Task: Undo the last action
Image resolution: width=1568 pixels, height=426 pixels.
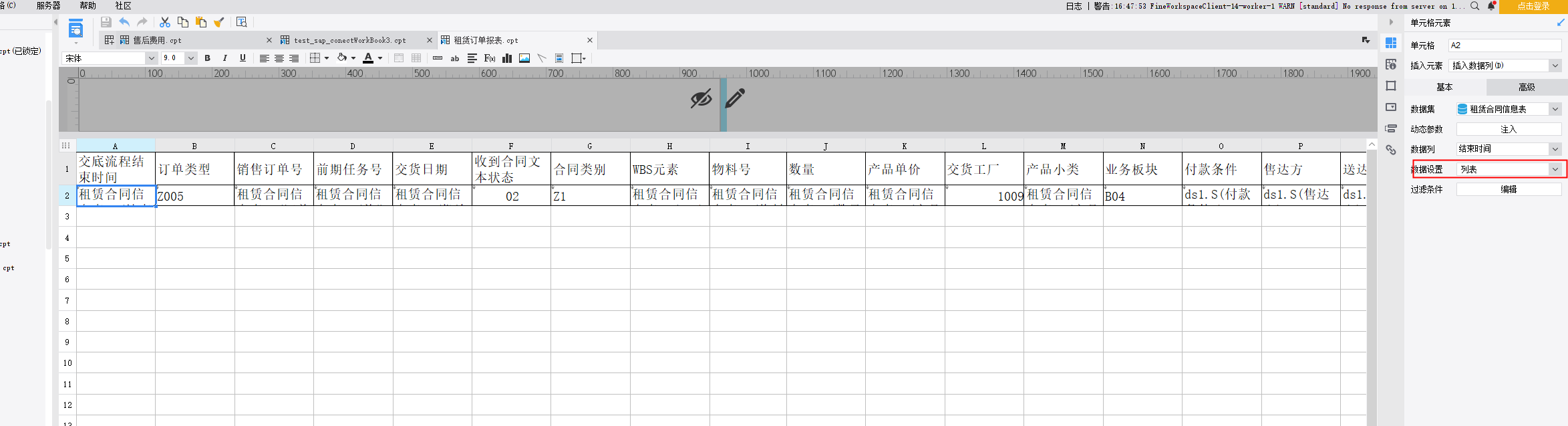Action: 124,22
